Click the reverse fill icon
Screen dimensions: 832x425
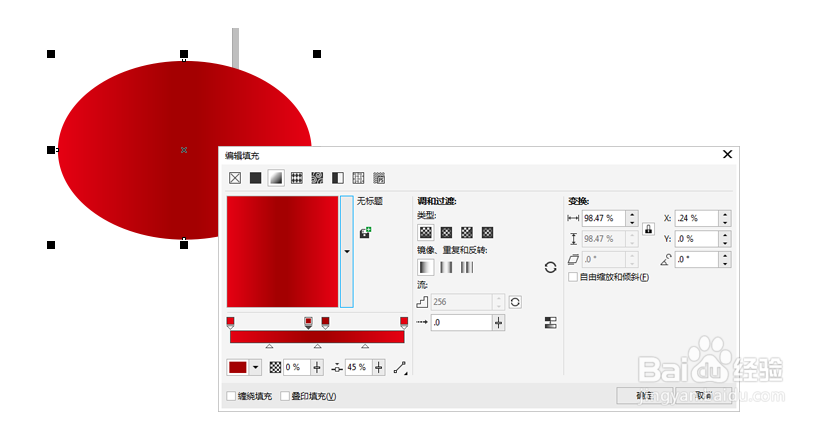coord(550,267)
